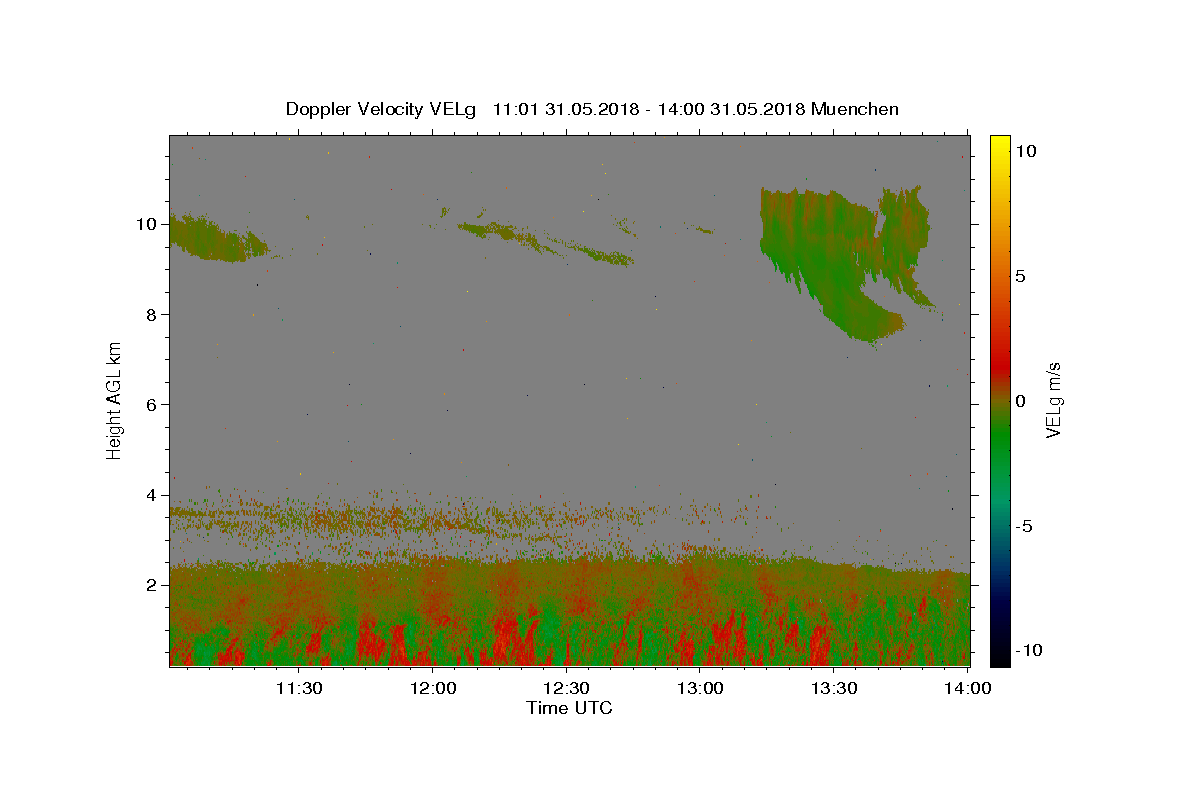Click the height axis label 6
Image resolution: width=1200 pixels, height=800 pixels.
click(x=153, y=404)
